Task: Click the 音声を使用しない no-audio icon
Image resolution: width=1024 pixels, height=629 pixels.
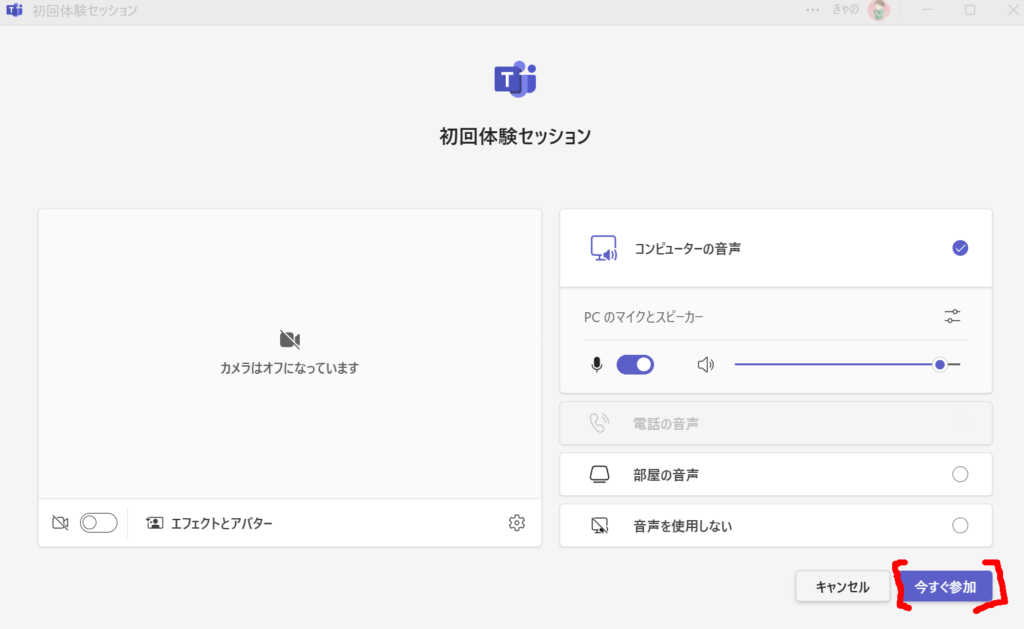Action: coord(600,525)
